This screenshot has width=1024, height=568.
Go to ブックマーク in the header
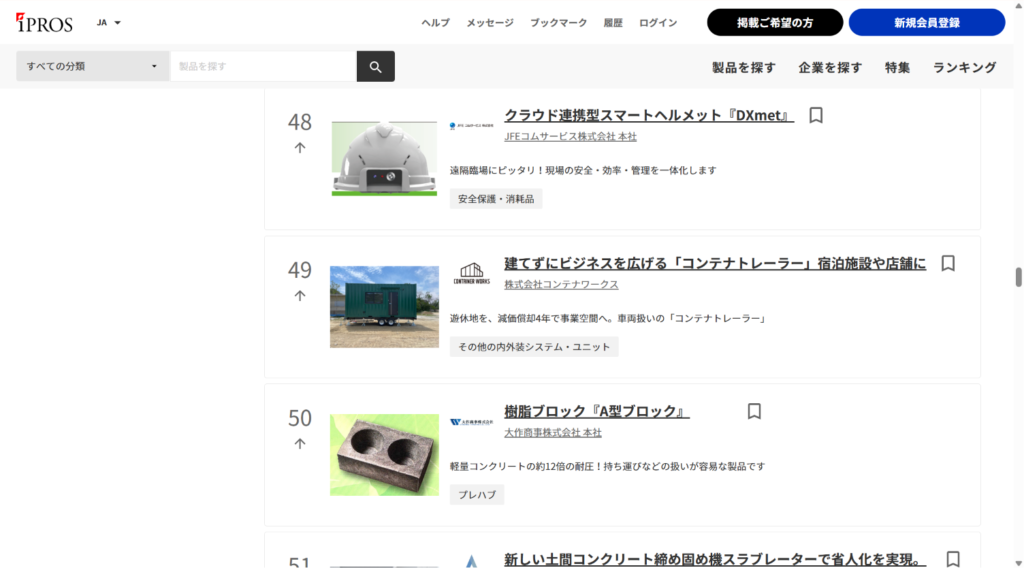tap(558, 22)
